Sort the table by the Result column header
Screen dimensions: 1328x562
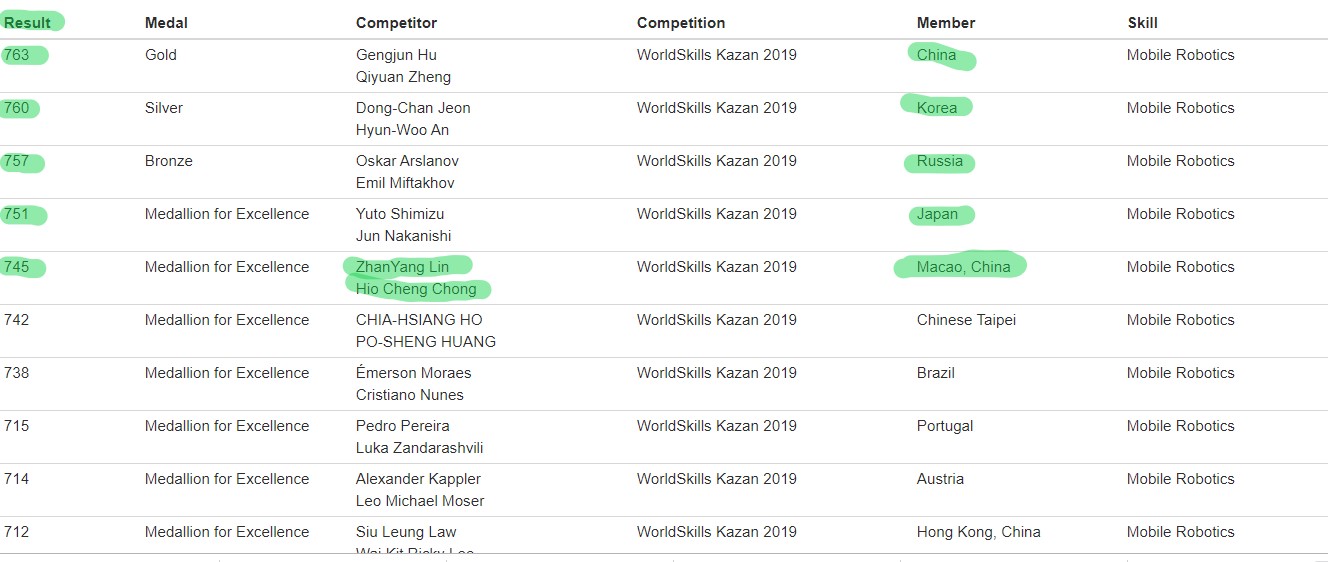tap(27, 23)
